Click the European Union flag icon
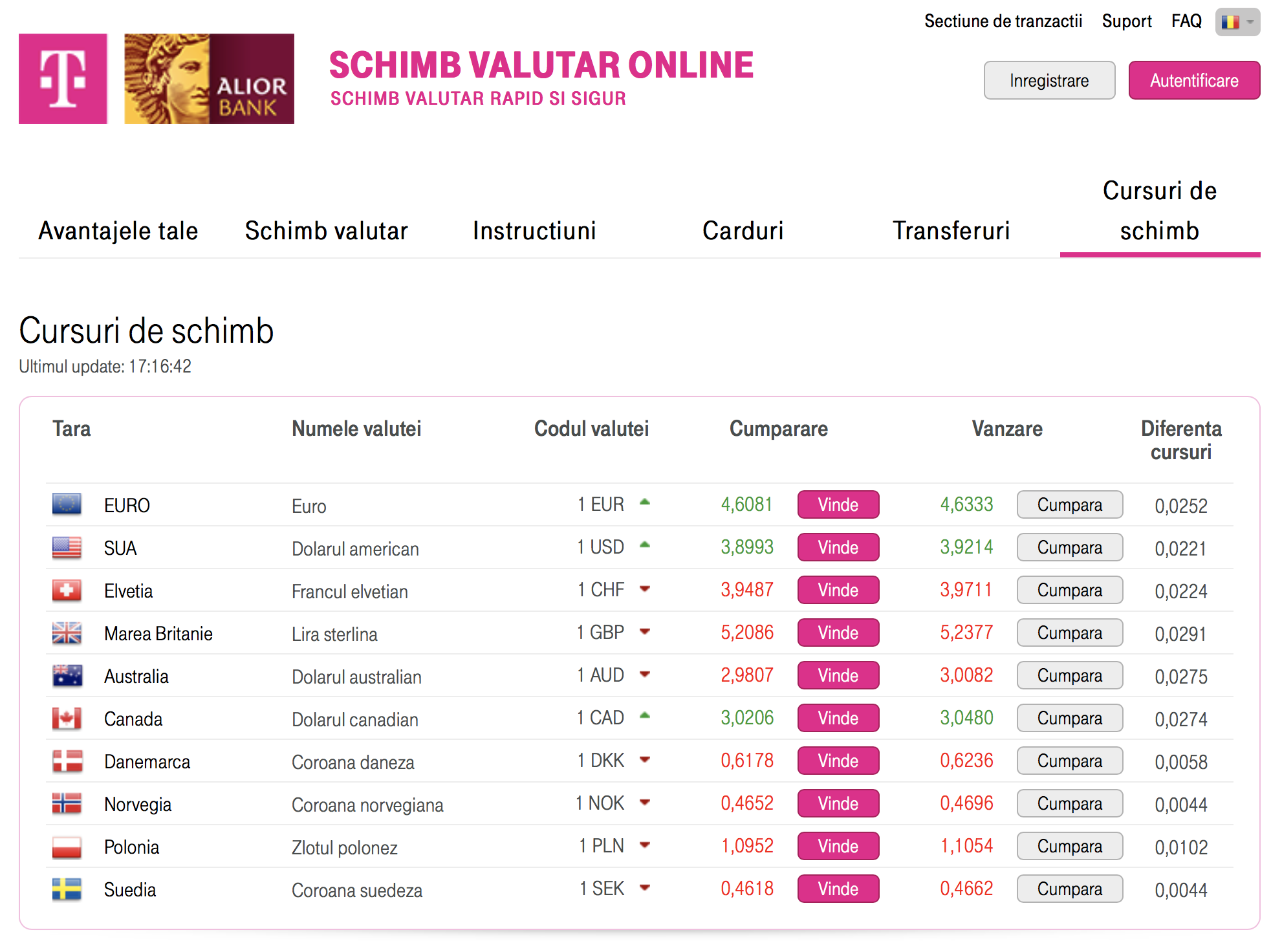This screenshot has width=1282, height=952. point(67,504)
